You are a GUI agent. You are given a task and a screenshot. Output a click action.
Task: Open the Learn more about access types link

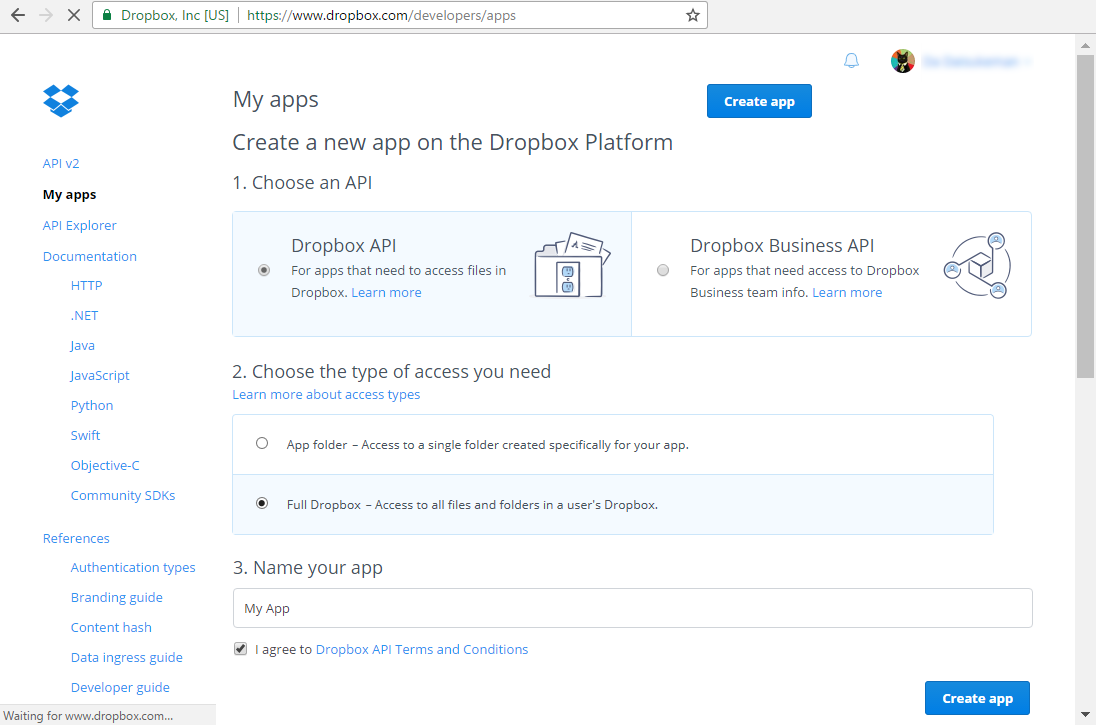[326, 394]
